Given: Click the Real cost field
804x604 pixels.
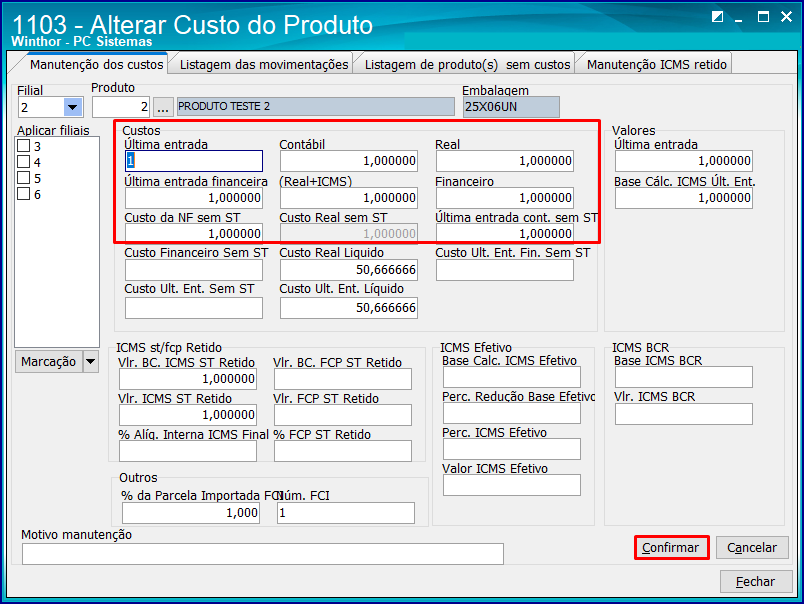Looking at the screenshot, I should point(505,161).
